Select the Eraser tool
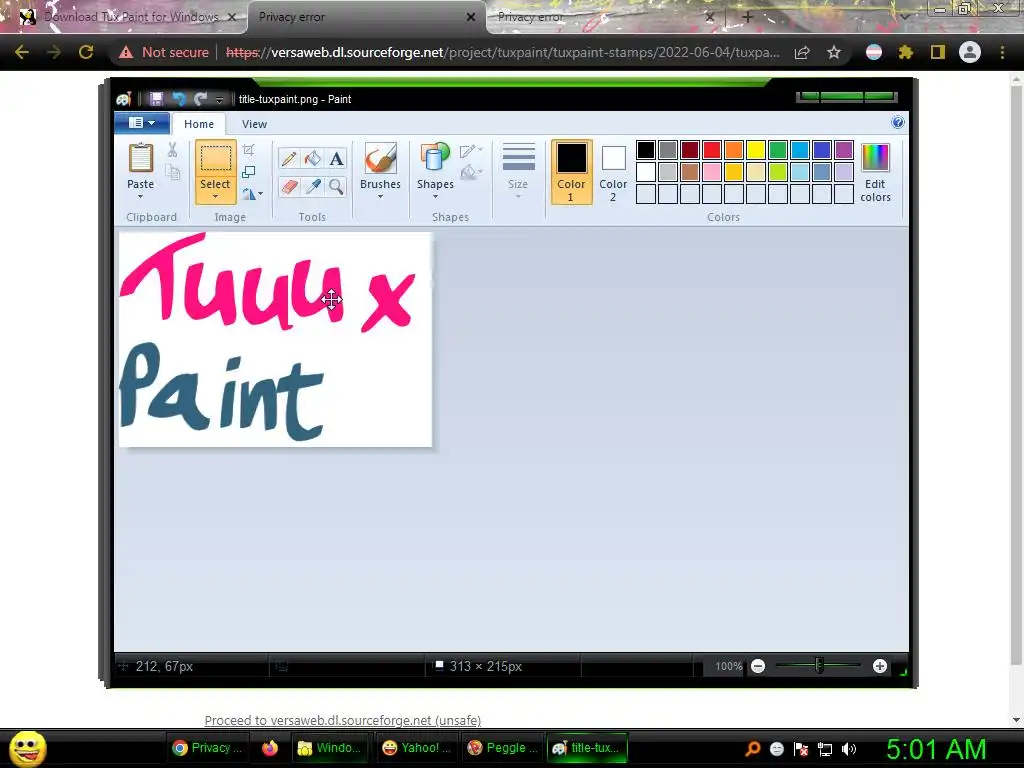Screen dimensions: 1024x768 pos(289,187)
